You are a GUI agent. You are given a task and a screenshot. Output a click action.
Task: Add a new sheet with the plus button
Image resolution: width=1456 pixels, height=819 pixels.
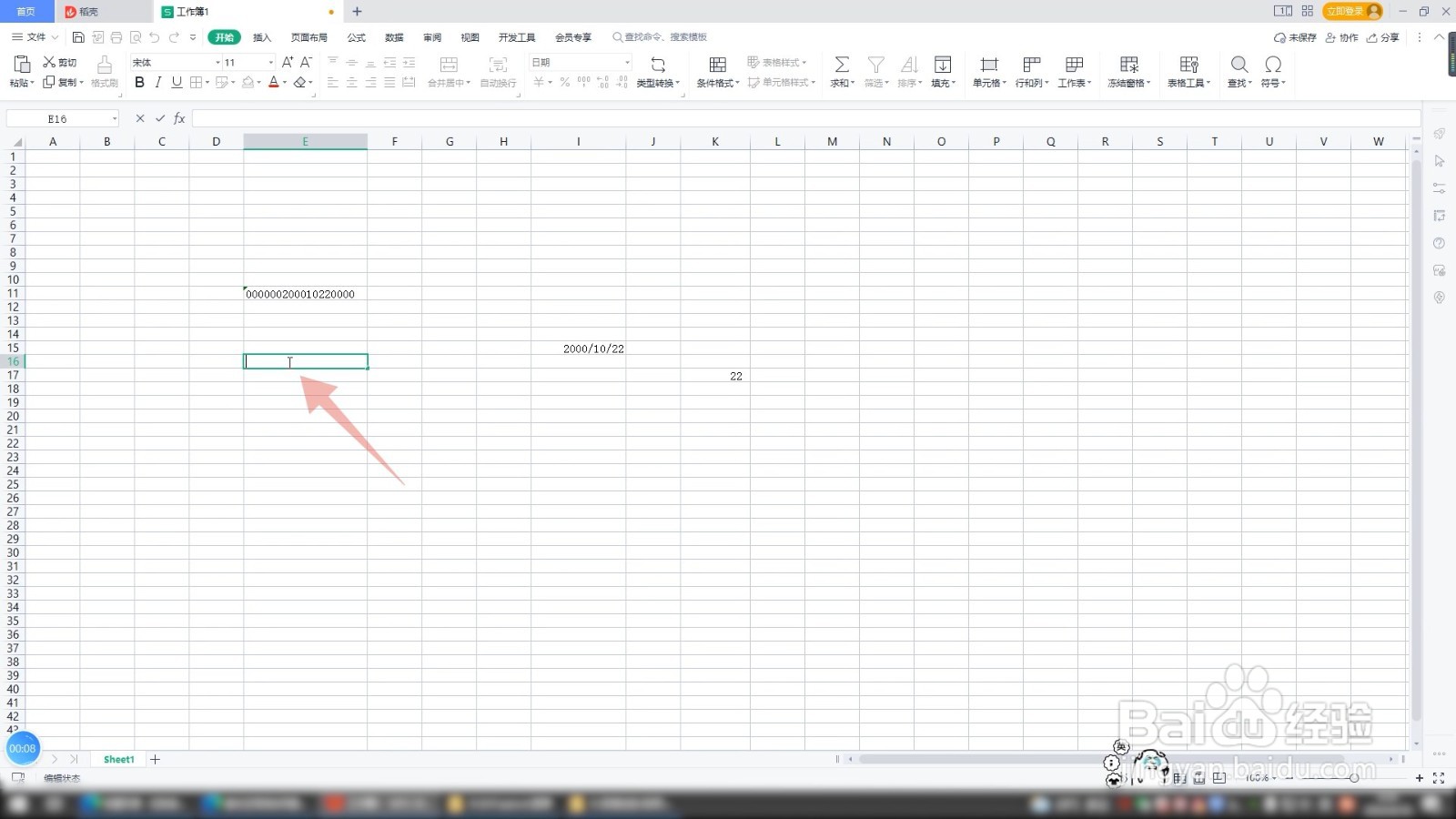pyautogui.click(x=156, y=759)
